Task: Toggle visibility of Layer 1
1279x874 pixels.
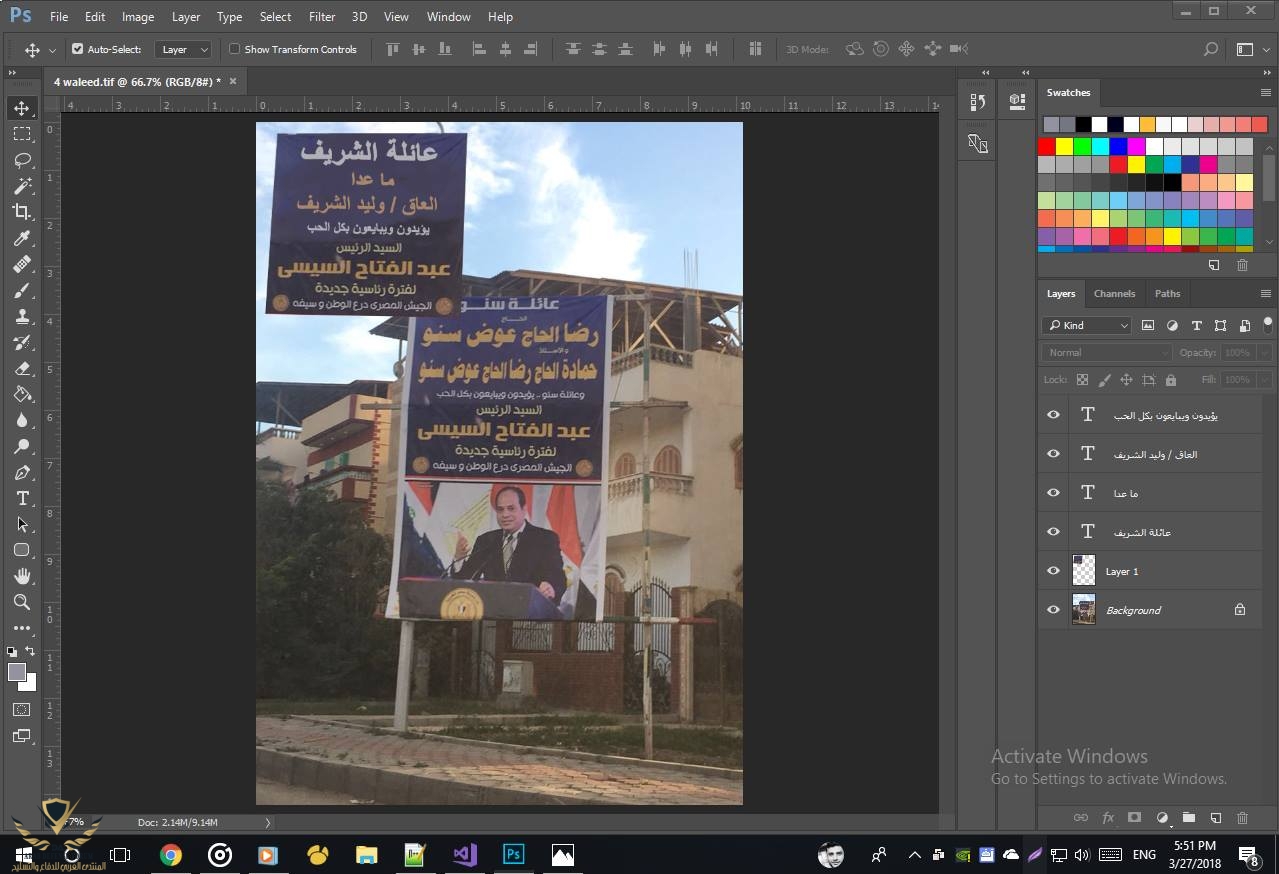Action: pos(1053,571)
